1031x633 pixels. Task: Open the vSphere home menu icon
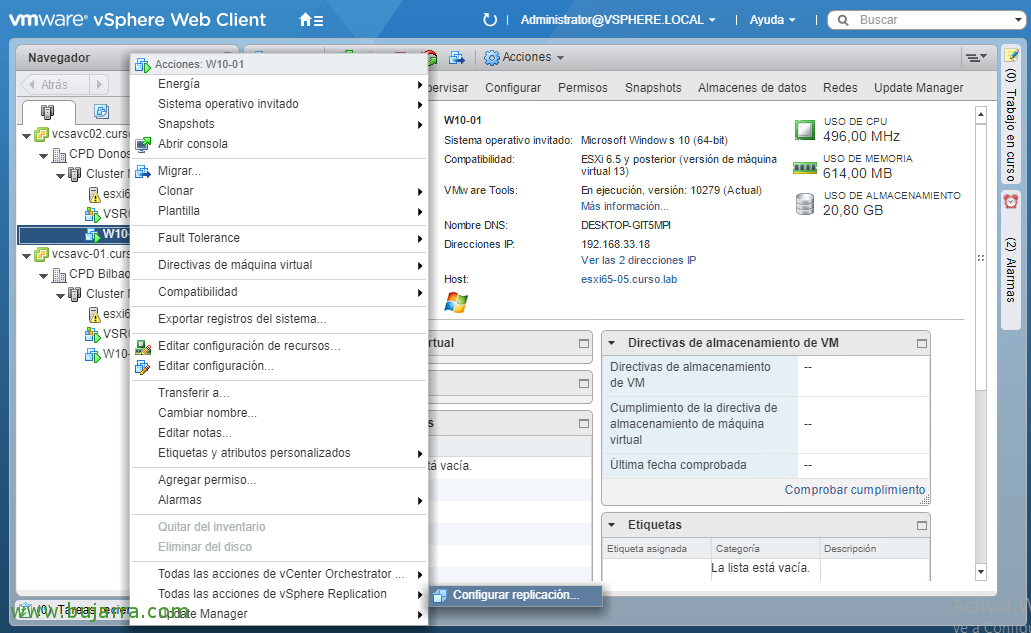click(x=310, y=20)
